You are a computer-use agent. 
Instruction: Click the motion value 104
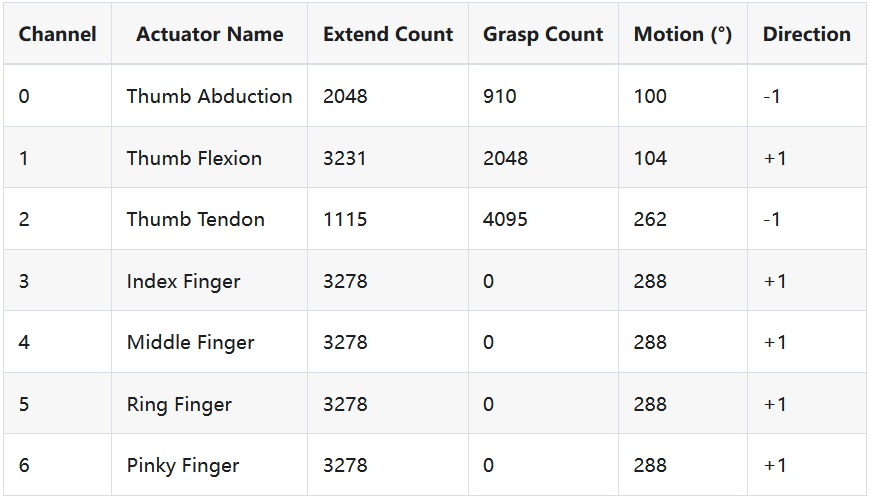(650, 158)
